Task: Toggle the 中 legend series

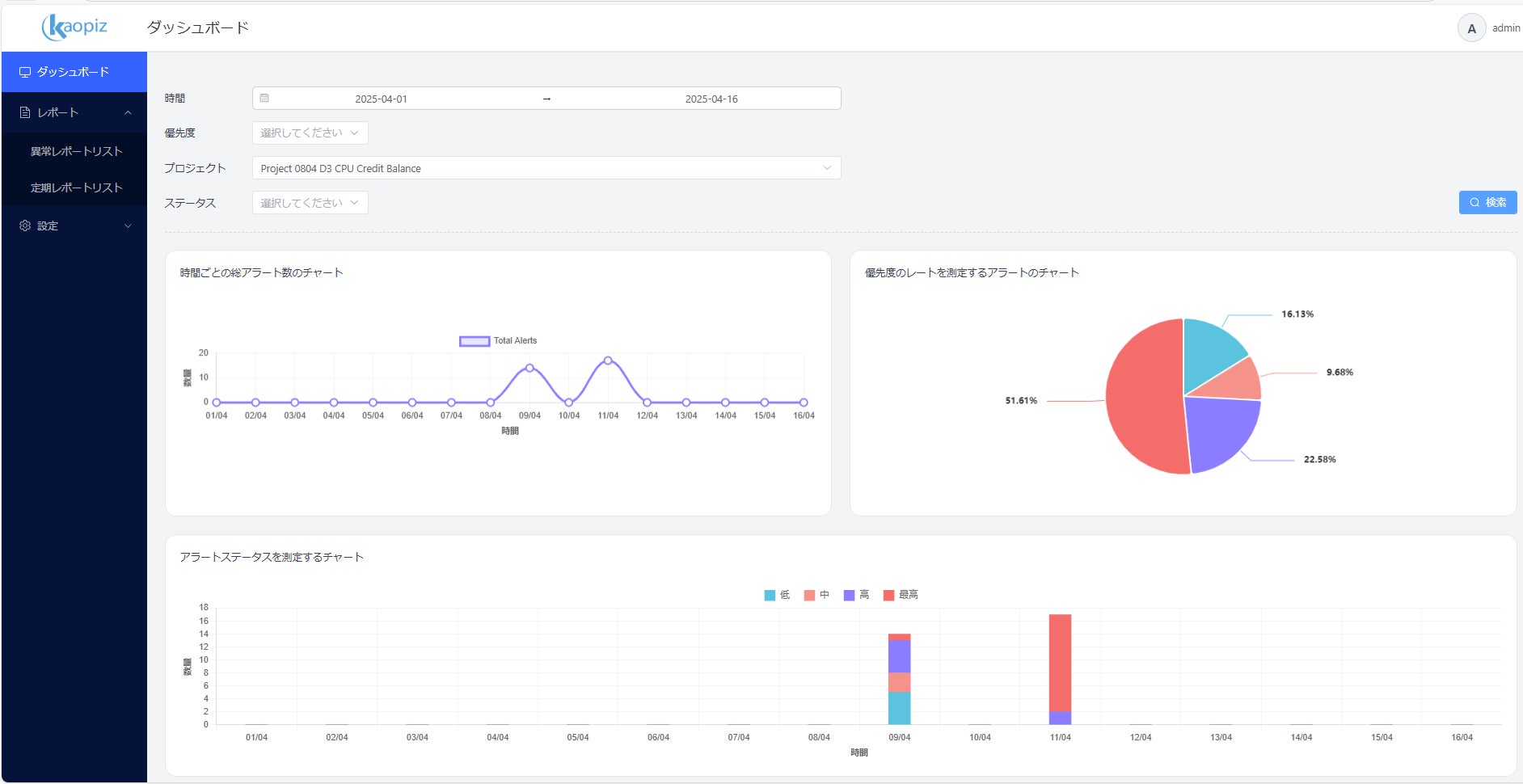Action: pos(816,595)
